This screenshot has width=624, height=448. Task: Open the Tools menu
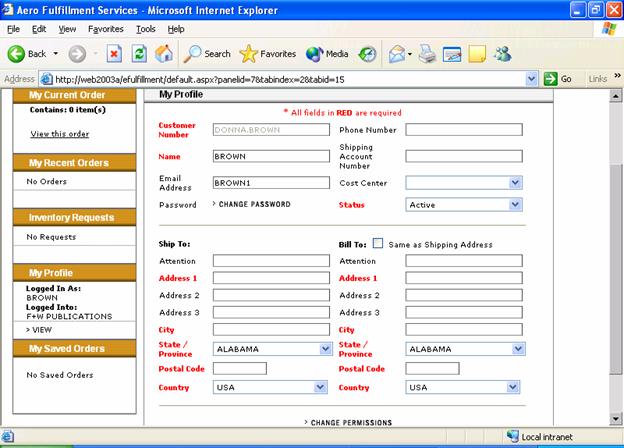(146, 29)
